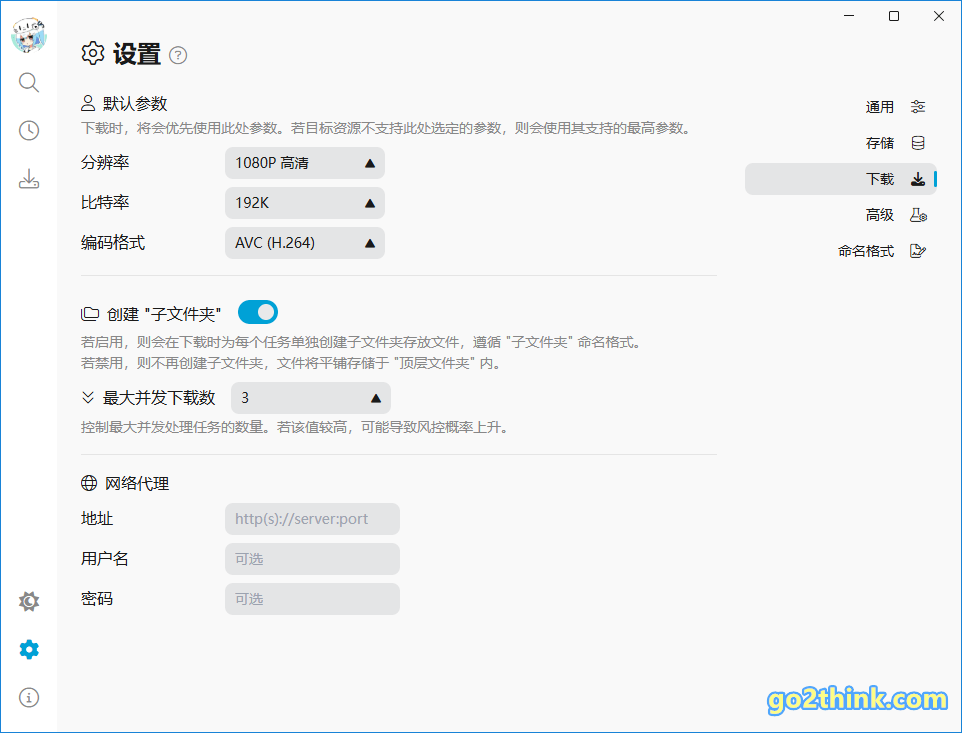Maximize the application window
This screenshot has height=733, width=962.
coord(894,16)
